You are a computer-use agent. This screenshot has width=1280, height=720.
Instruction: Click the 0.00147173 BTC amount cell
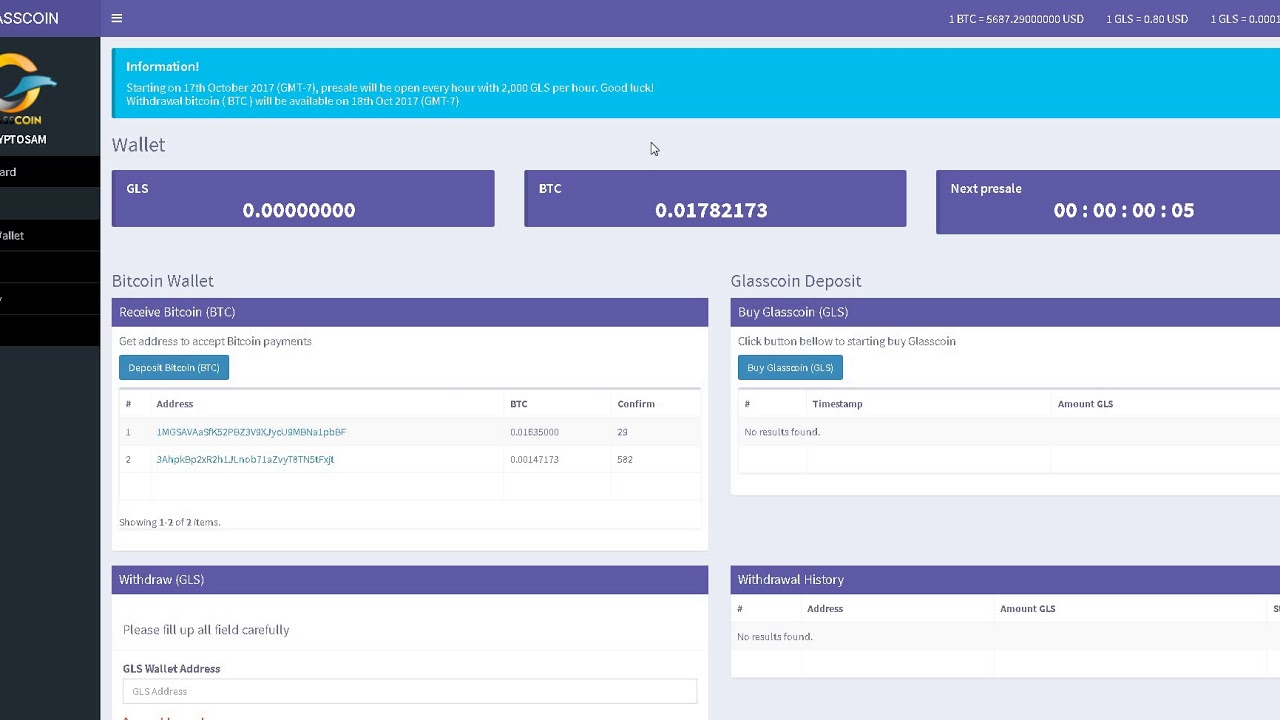tap(534, 459)
